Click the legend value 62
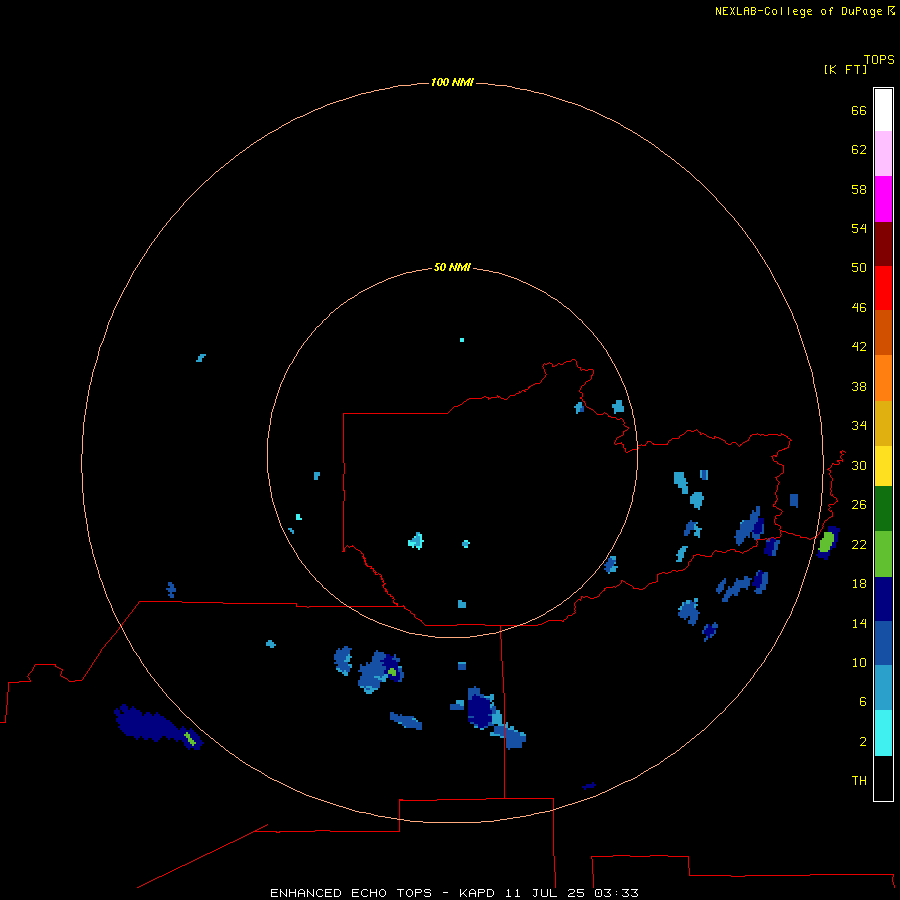900x900 pixels. point(859,150)
